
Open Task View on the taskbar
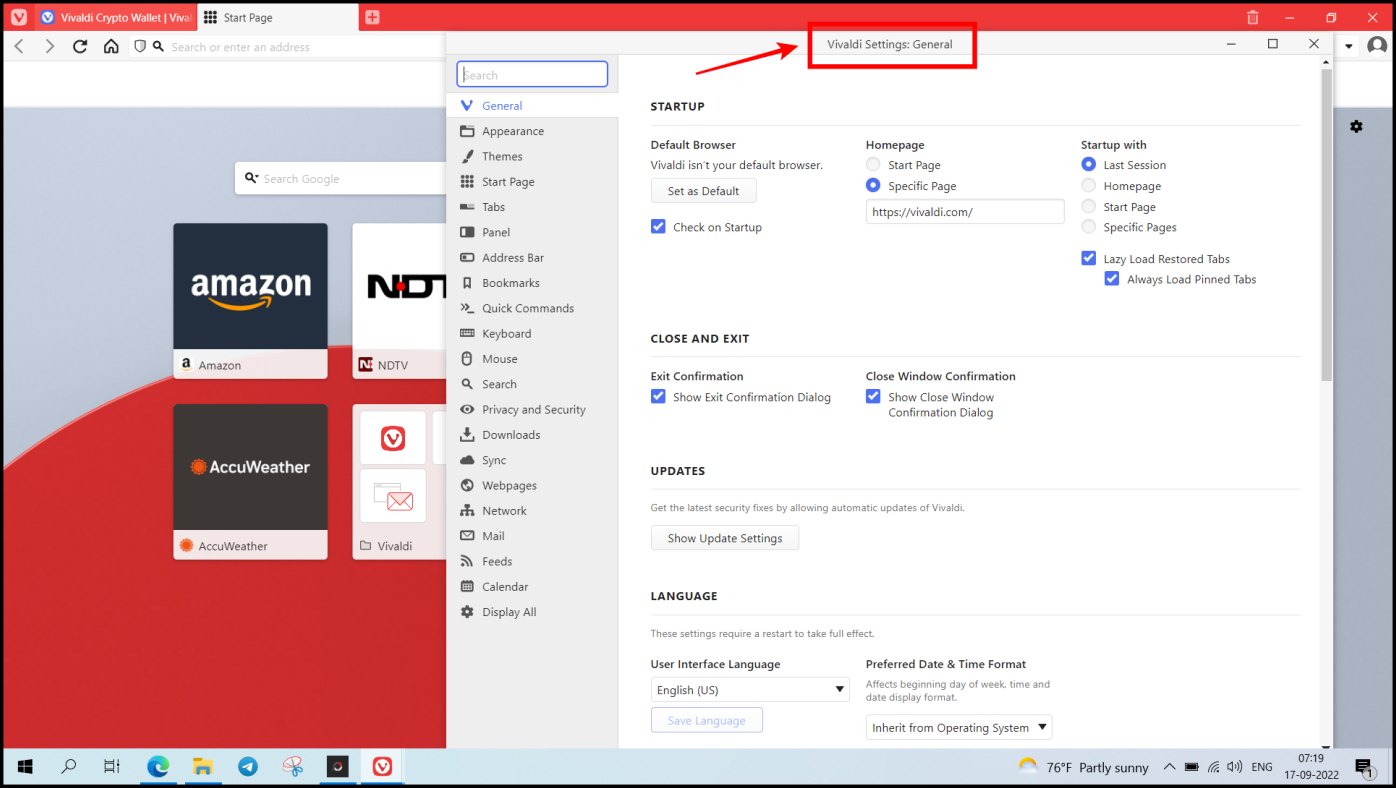[112, 767]
